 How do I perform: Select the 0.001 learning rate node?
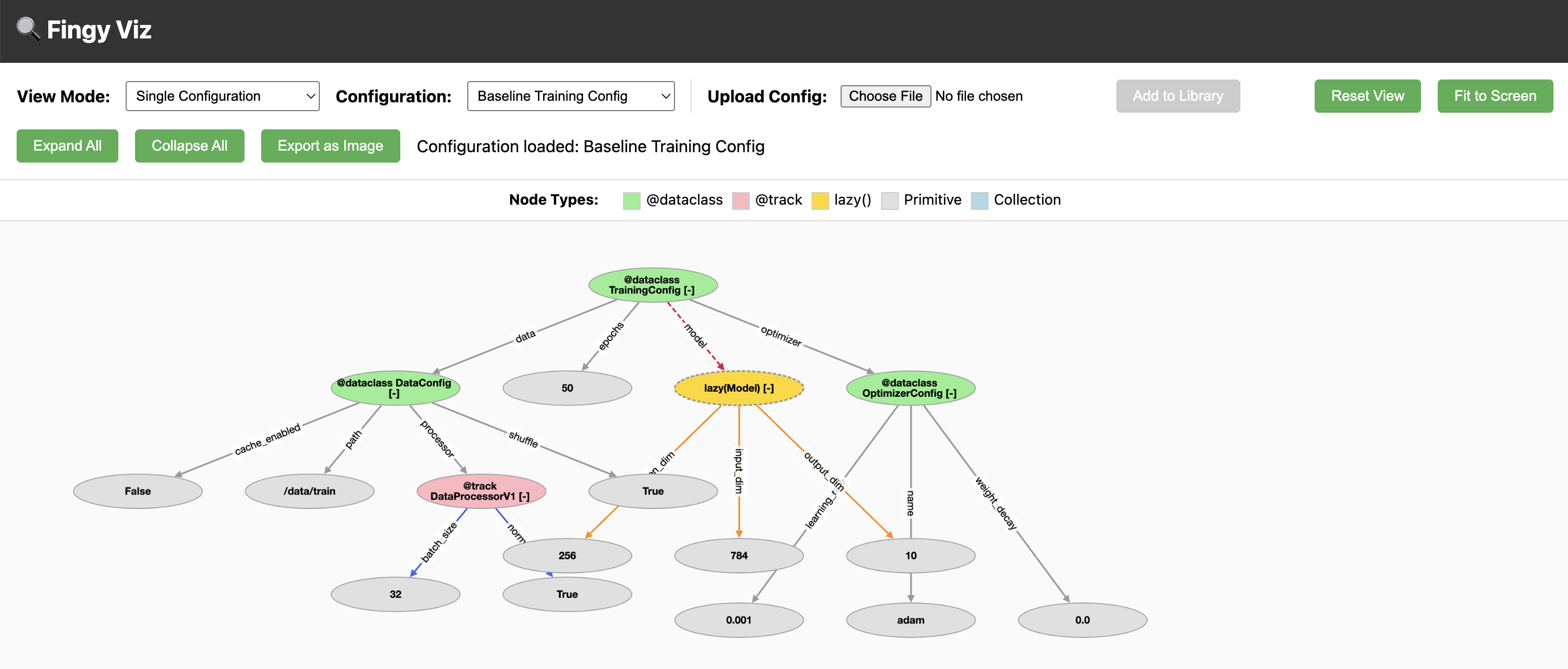coord(738,620)
